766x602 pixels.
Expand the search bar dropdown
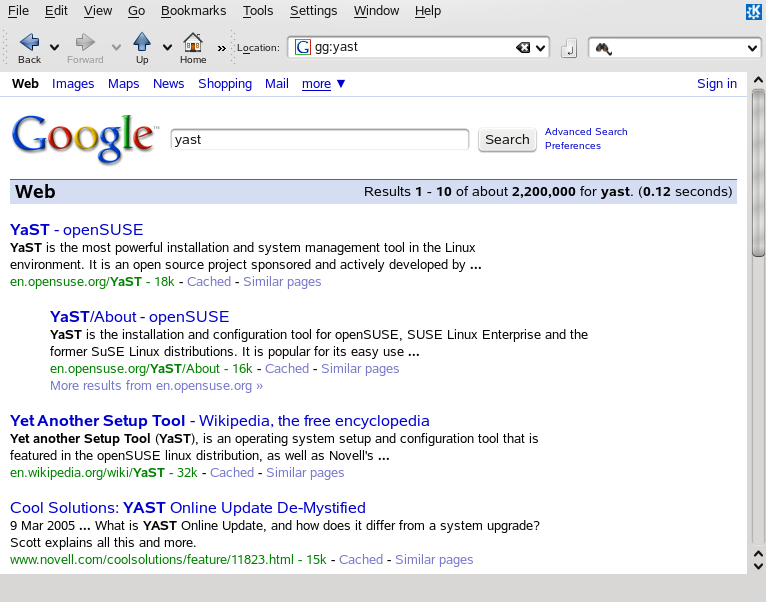pos(752,48)
